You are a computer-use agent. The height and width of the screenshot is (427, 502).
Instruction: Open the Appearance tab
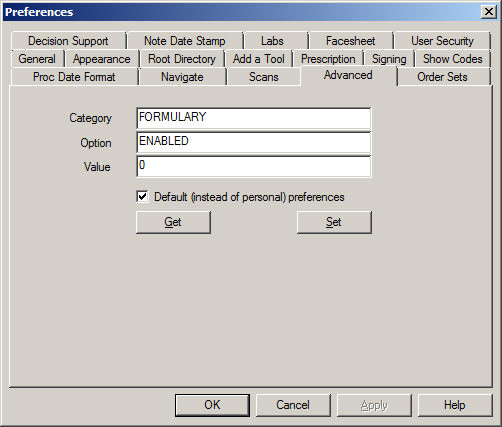[x=102, y=59]
